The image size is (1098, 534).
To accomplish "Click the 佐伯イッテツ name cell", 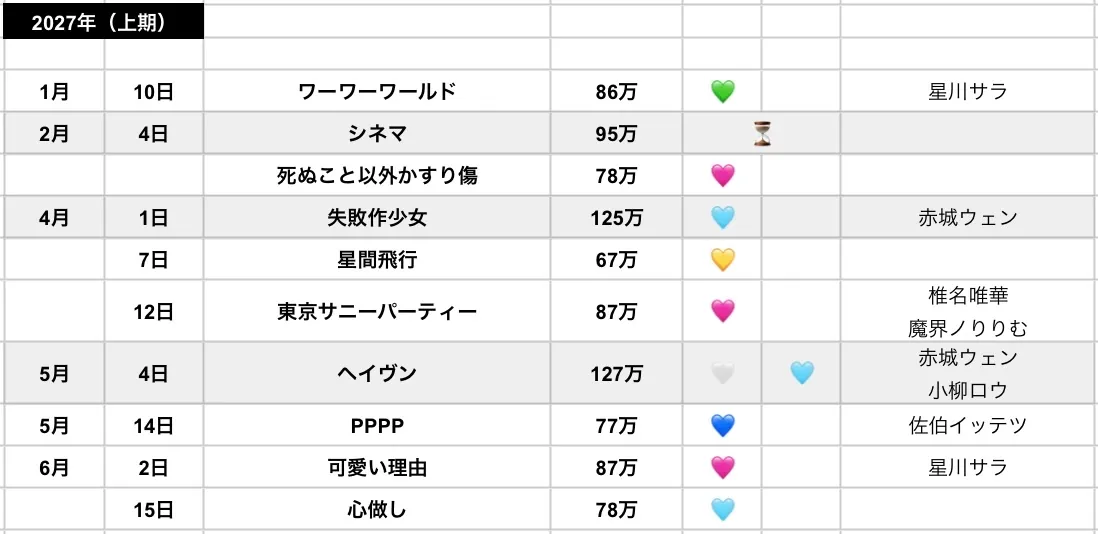I will [x=967, y=426].
